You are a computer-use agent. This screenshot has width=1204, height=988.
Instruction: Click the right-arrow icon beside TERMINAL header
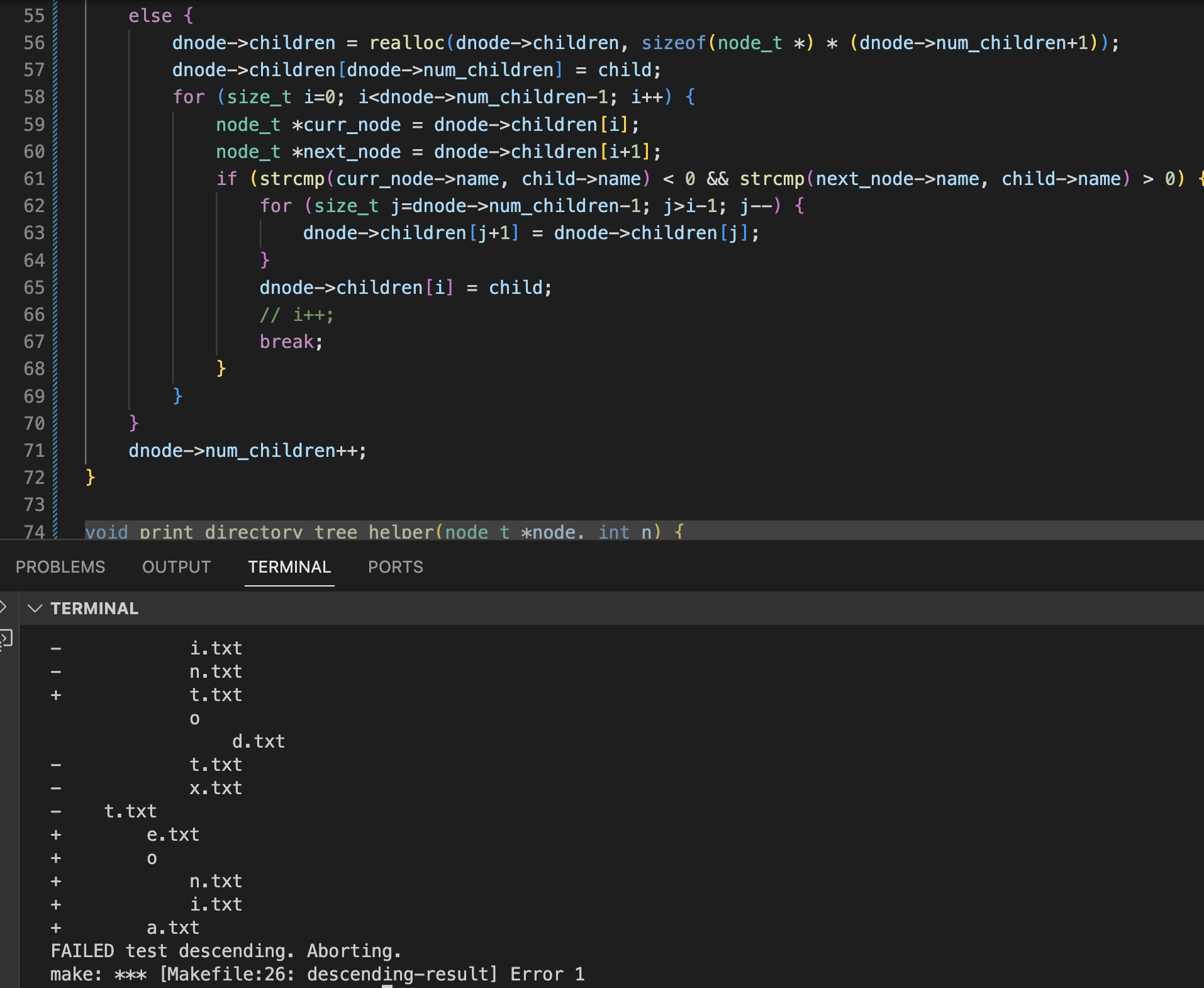3,607
